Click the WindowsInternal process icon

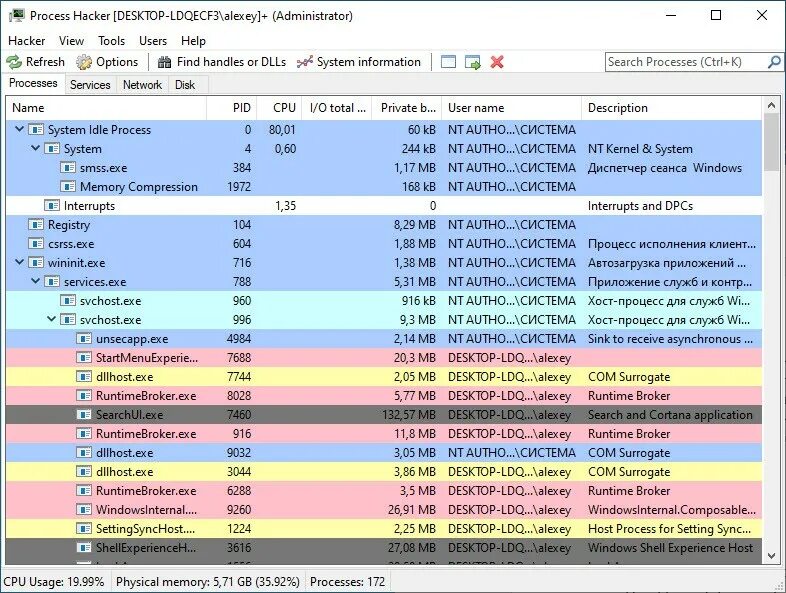tap(84, 510)
